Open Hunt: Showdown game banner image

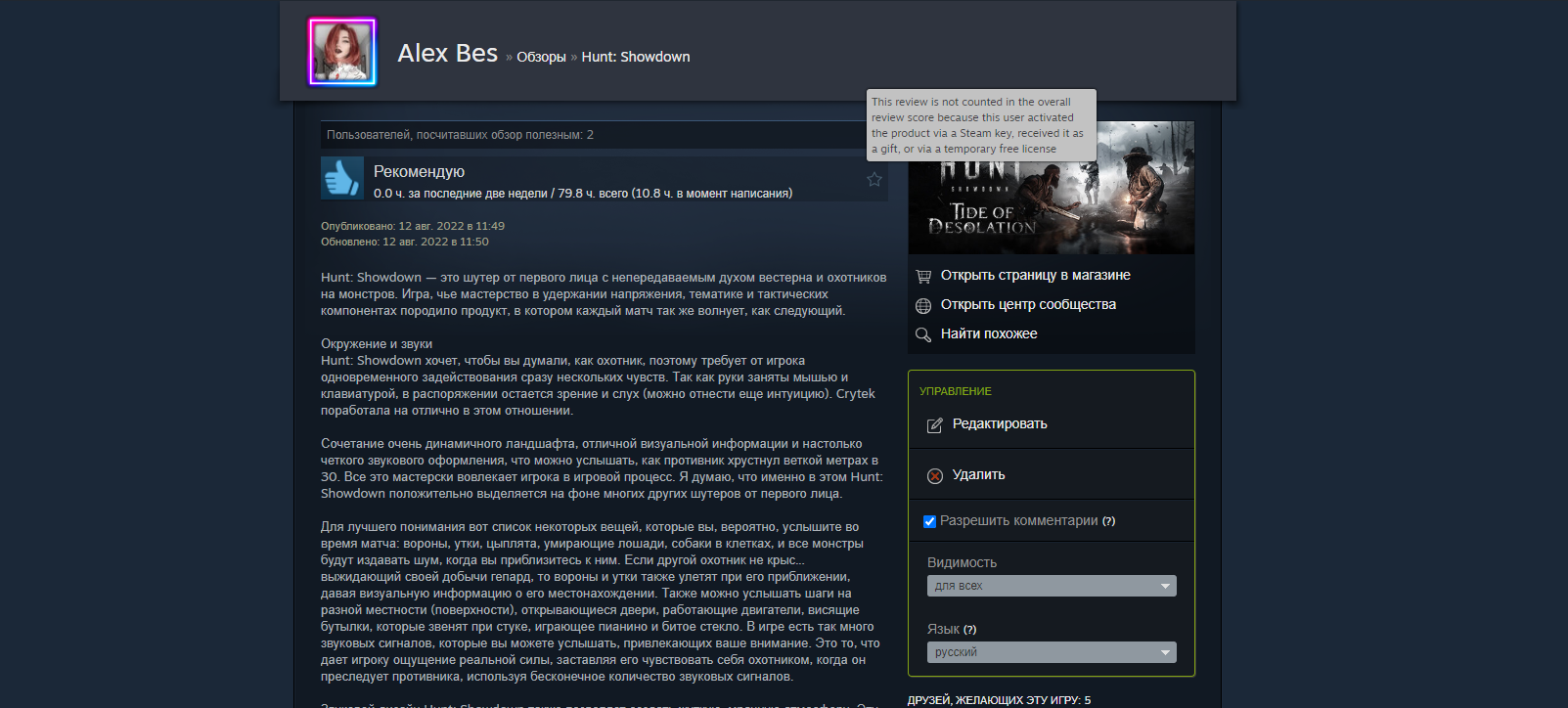(x=1052, y=188)
